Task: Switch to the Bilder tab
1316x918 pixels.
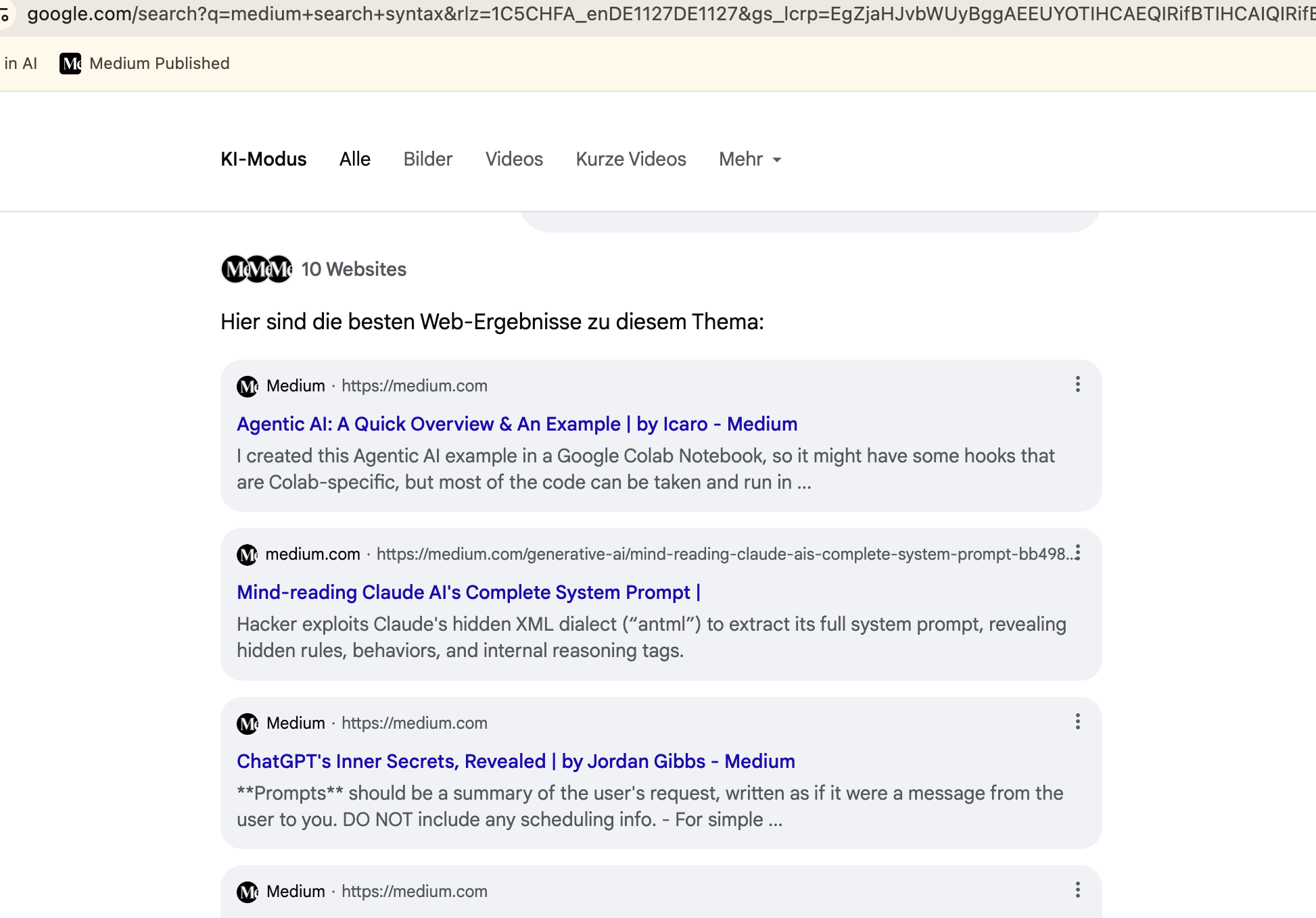Action: click(x=427, y=160)
